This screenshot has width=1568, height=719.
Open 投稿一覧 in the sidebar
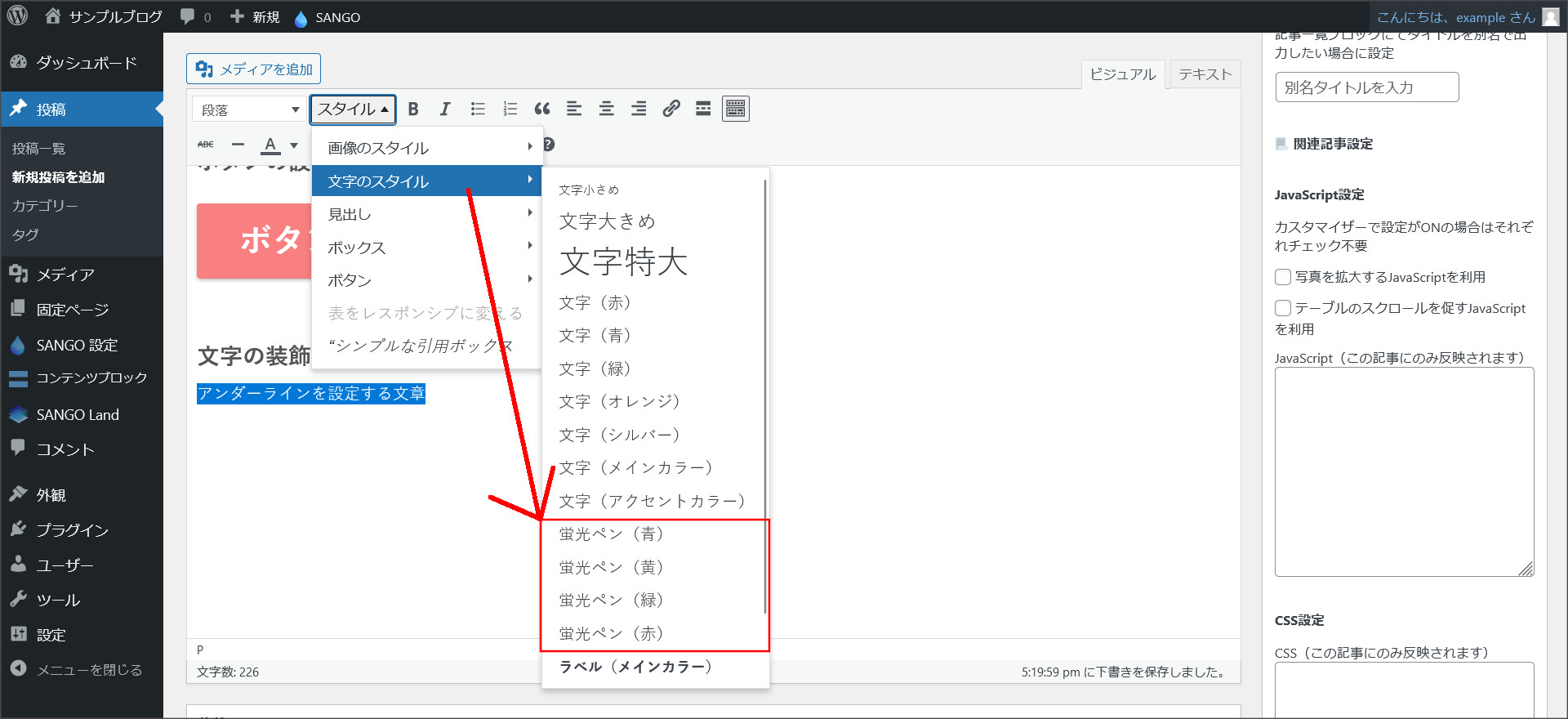pos(39,149)
